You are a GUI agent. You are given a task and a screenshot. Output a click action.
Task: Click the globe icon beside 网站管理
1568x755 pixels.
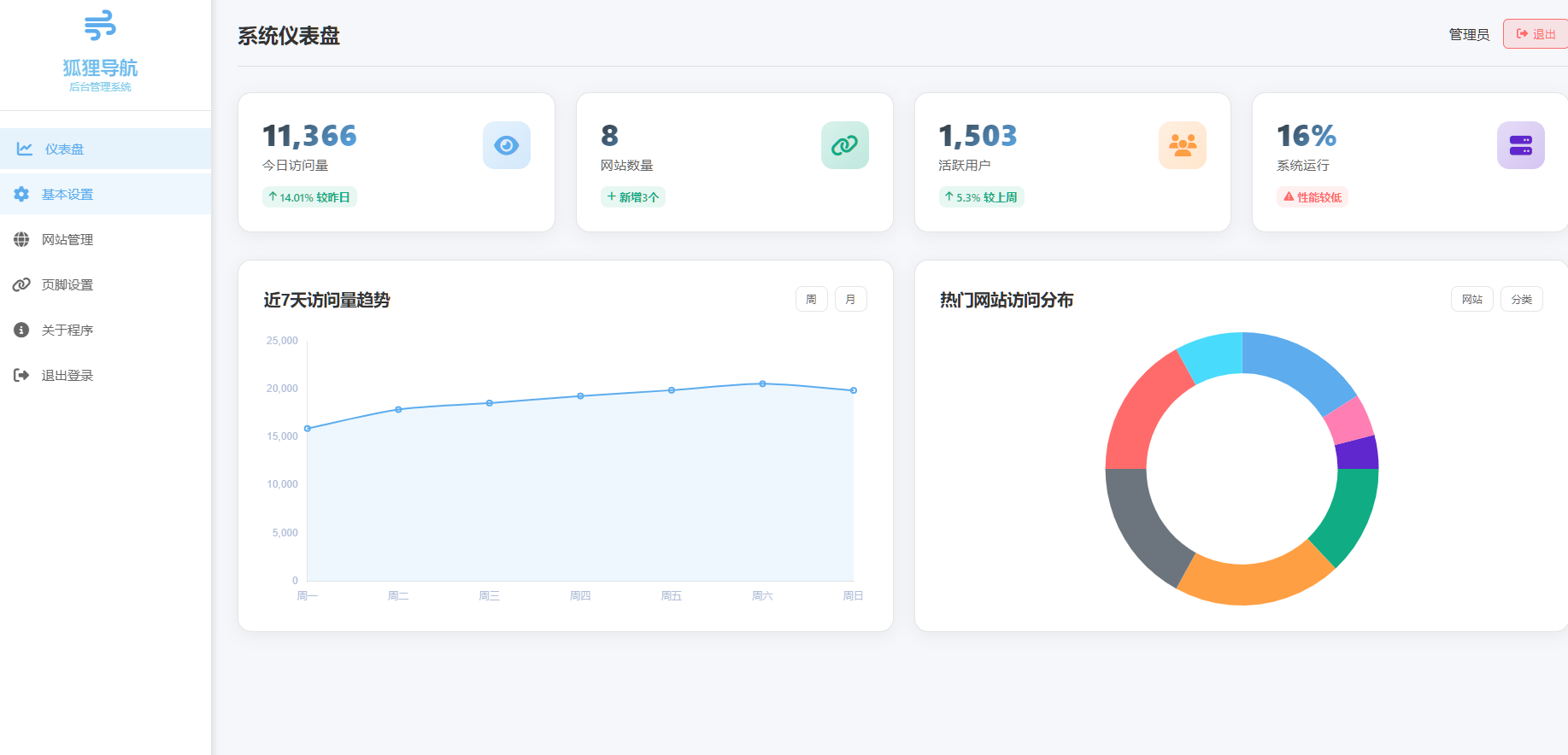click(x=21, y=239)
